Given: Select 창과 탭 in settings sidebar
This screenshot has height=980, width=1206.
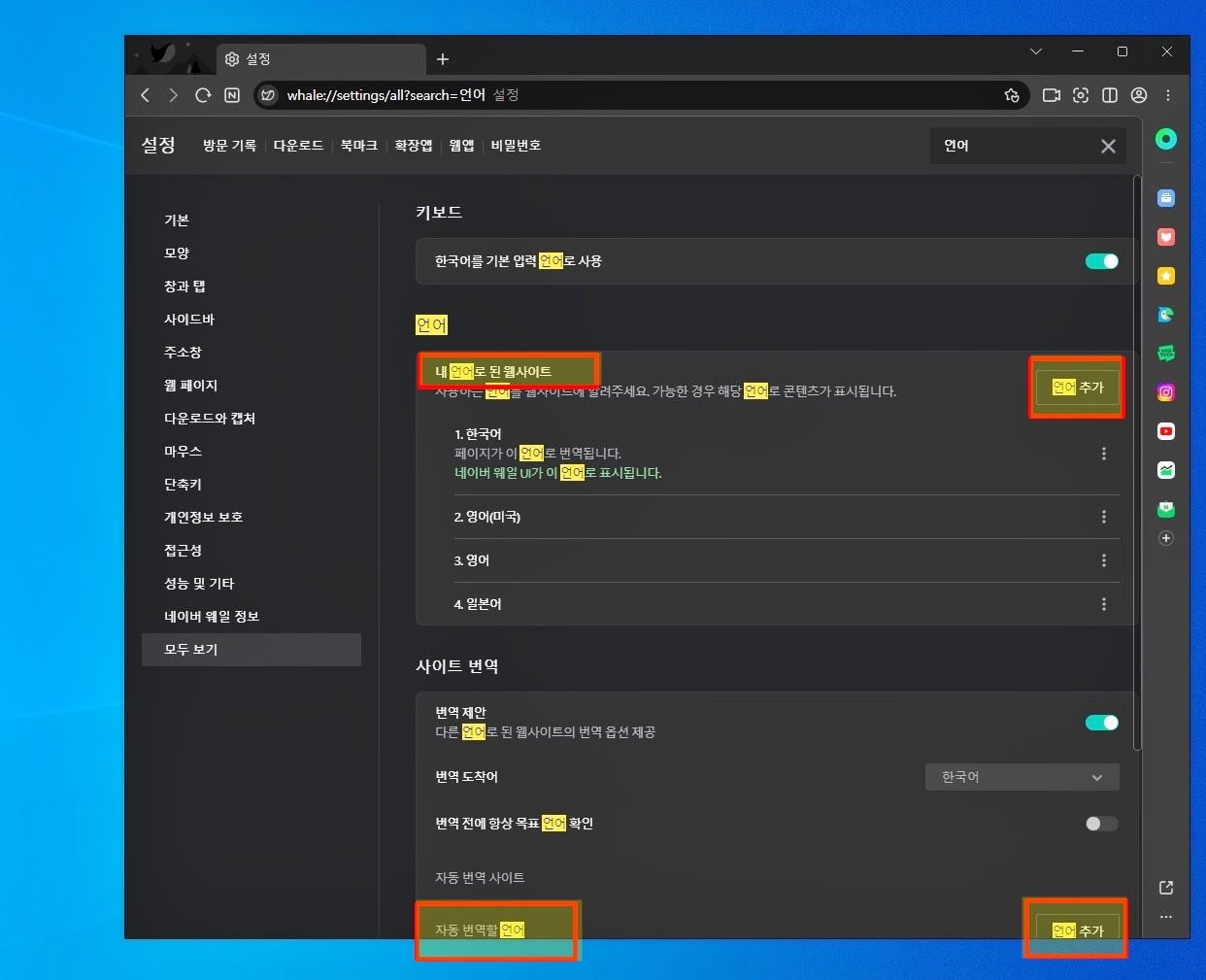Looking at the screenshot, I should [251, 287].
